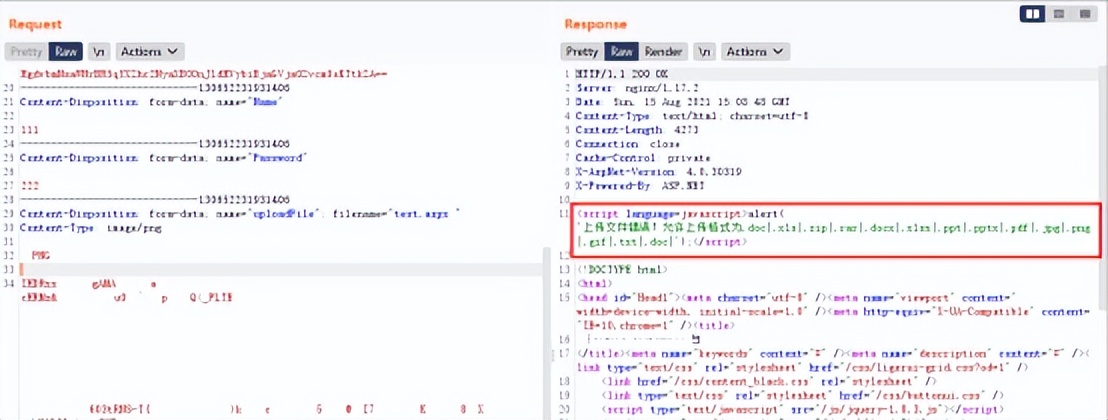The height and width of the screenshot is (420, 1108).
Task: Switch Request view to Raw tab
Action: pyautogui.click(x=66, y=52)
